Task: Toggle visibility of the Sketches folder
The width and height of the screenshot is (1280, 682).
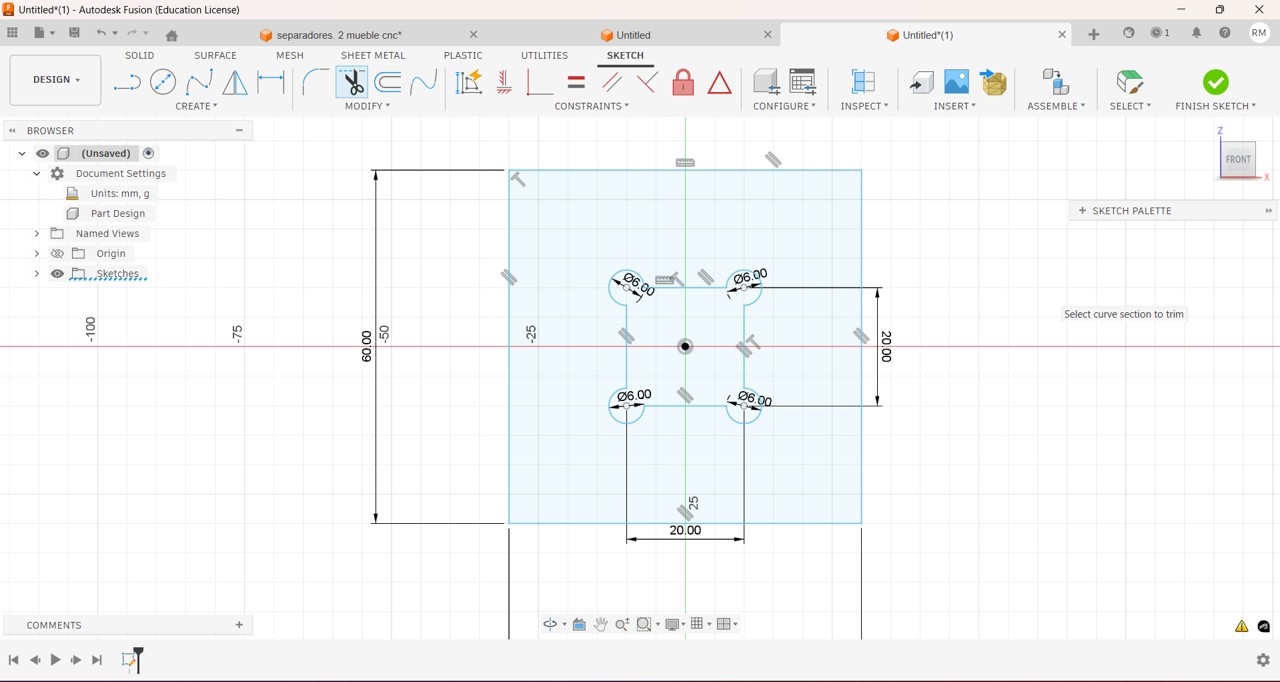Action: 58,273
